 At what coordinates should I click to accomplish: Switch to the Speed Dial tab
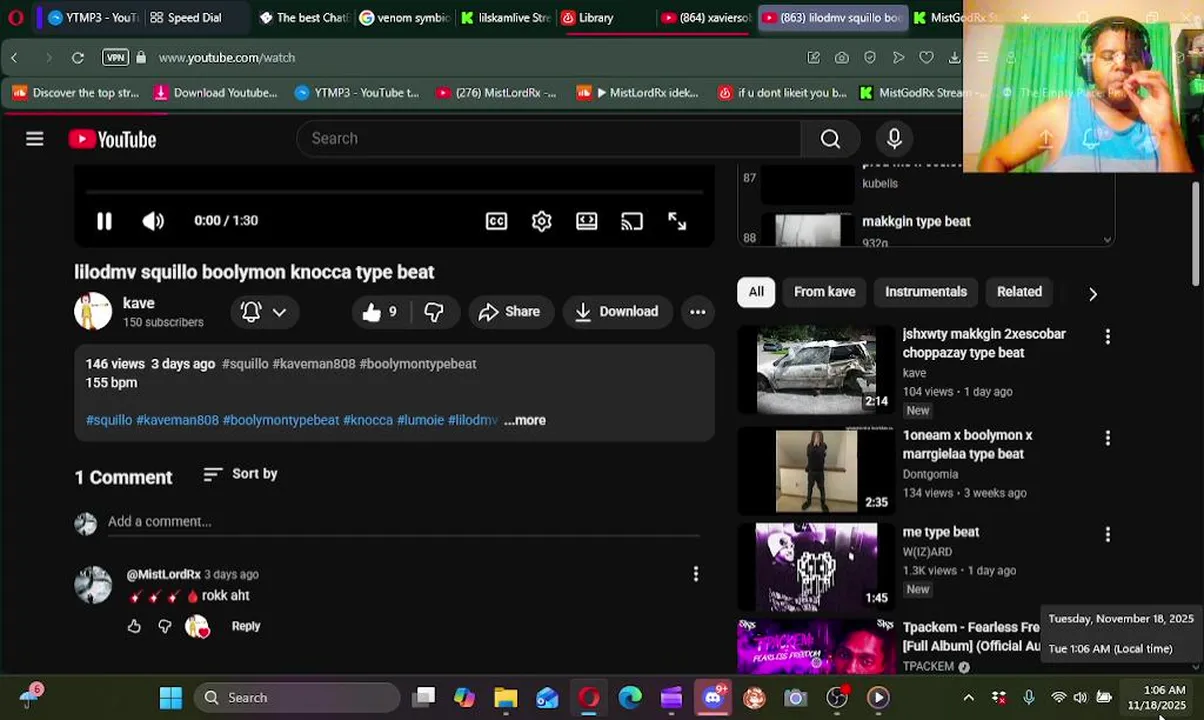(x=186, y=18)
